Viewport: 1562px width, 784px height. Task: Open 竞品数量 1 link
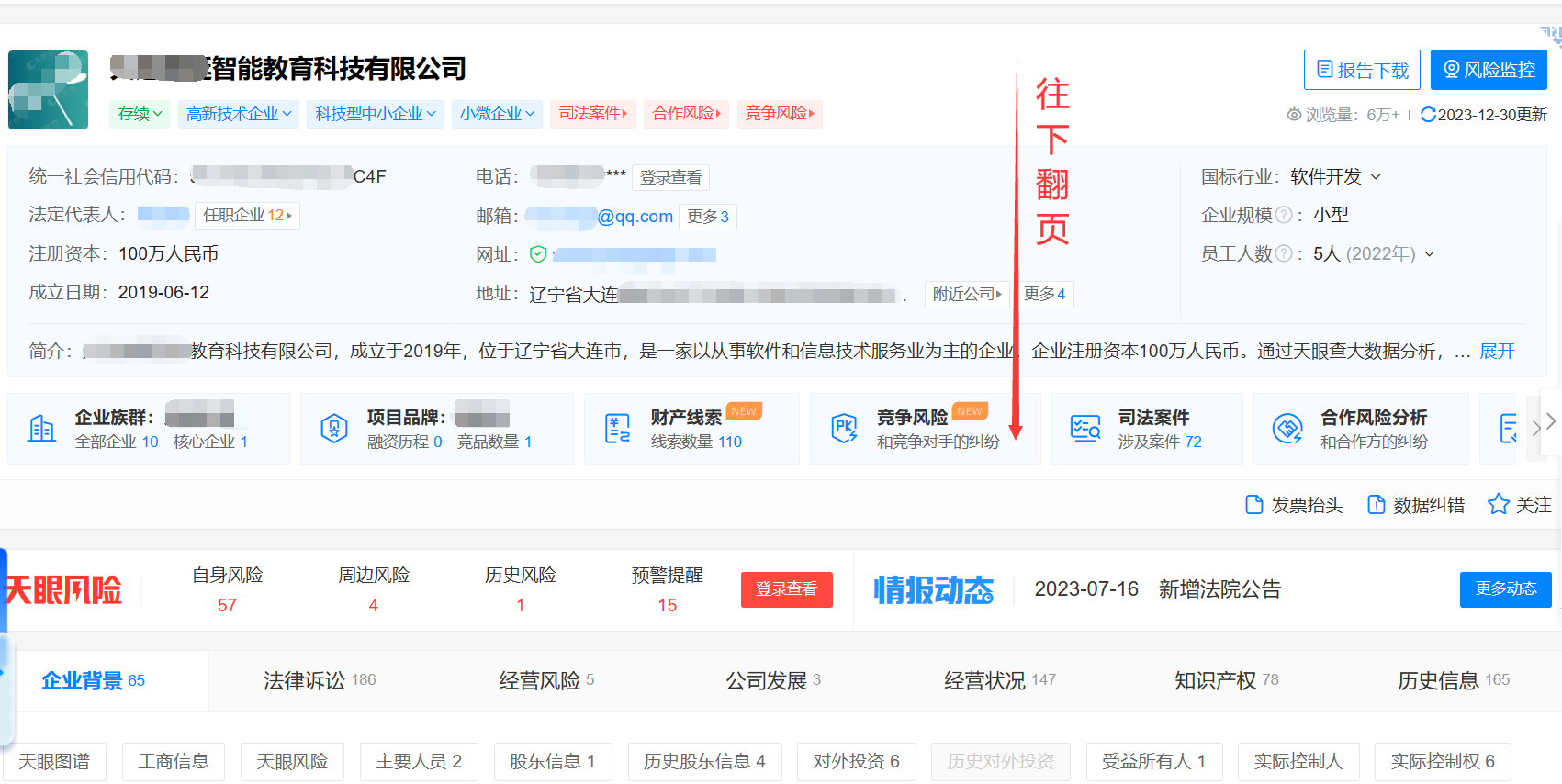(x=494, y=442)
